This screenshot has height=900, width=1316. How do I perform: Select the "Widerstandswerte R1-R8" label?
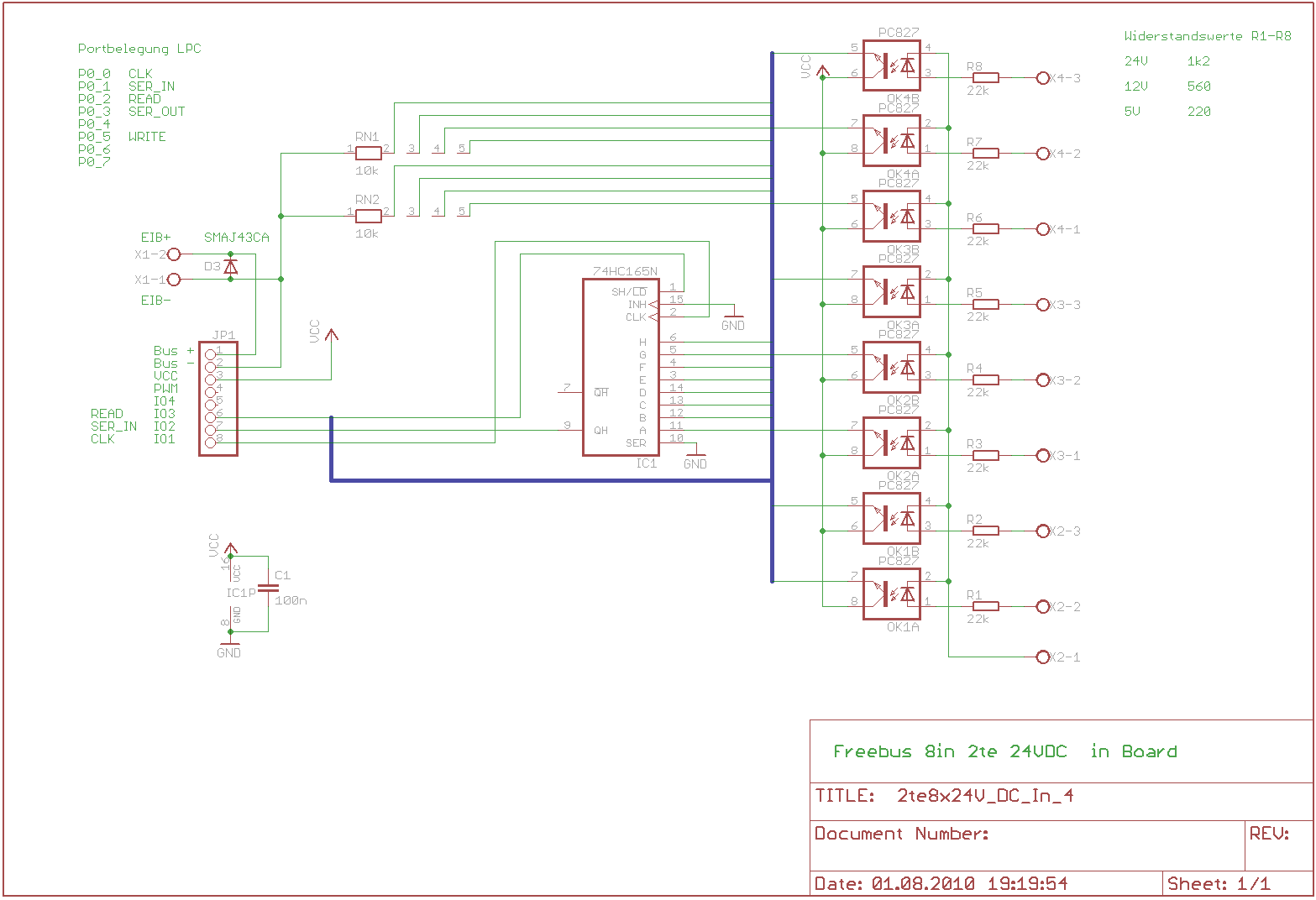click(x=1207, y=36)
